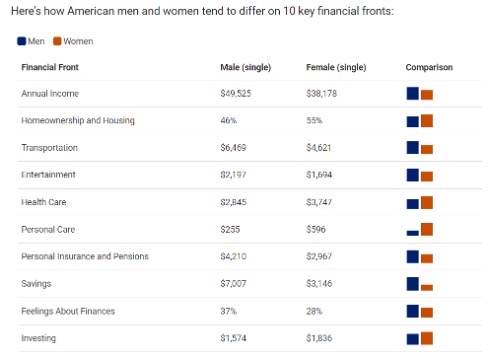Click the Personal Insurance comparison bar icon

tap(420, 257)
